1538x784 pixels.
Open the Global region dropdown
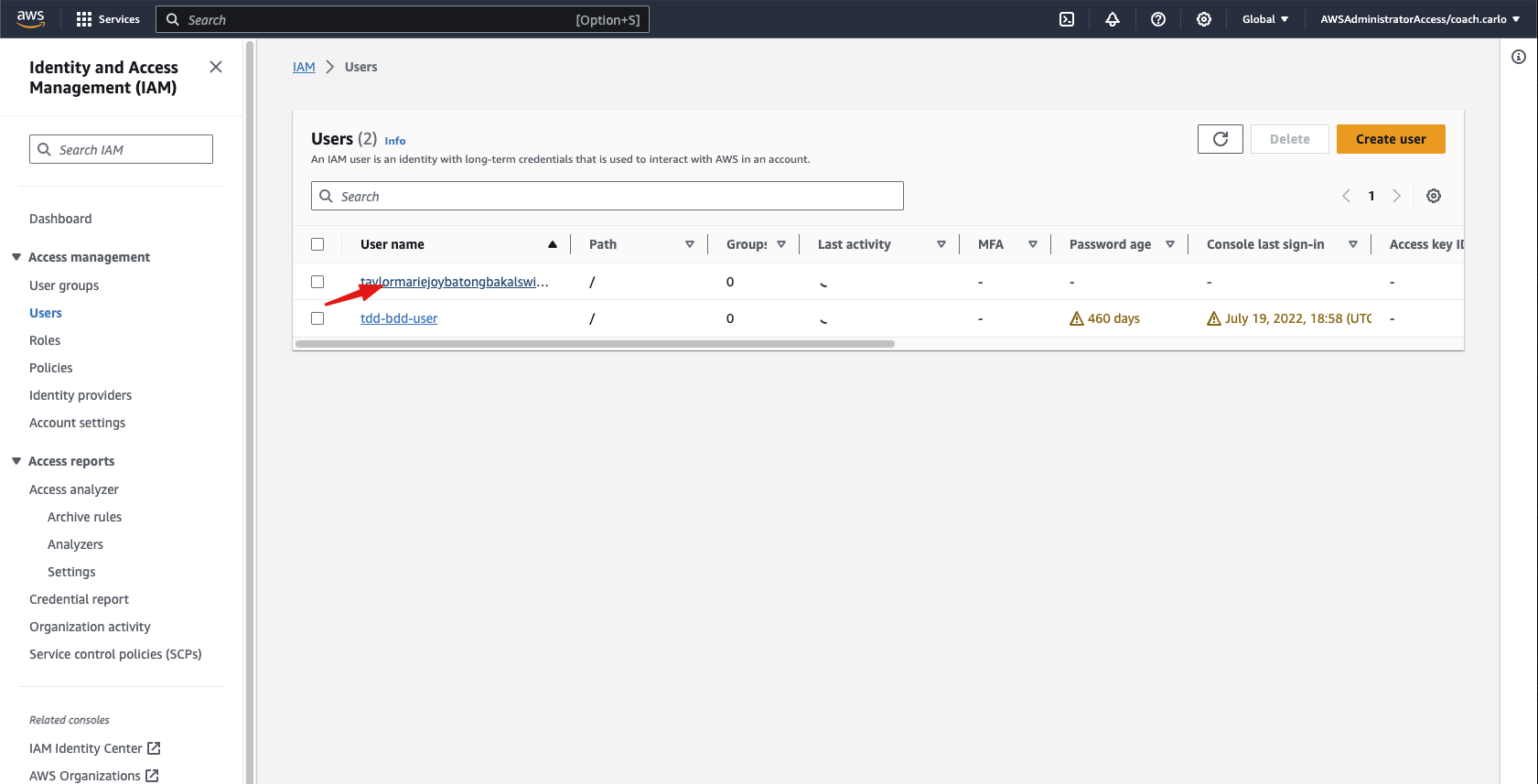pyautogui.click(x=1264, y=19)
